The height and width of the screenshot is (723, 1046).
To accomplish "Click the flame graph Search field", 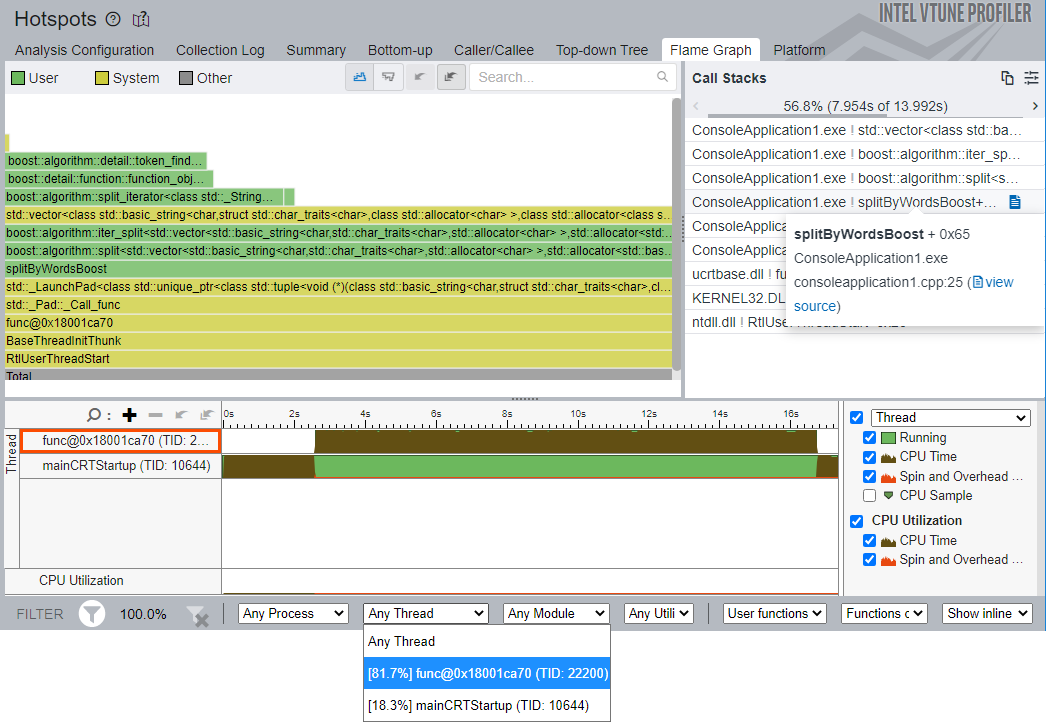I will (564, 77).
